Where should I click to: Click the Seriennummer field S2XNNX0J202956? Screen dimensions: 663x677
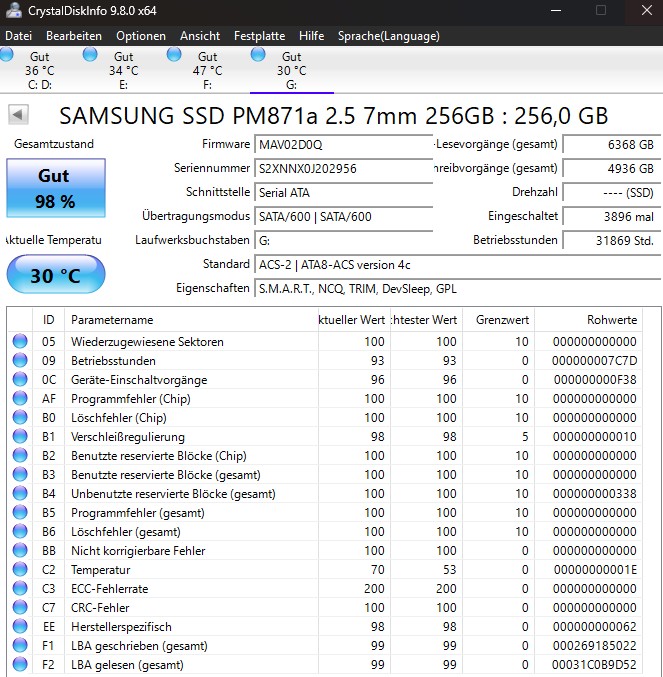[x=344, y=168]
